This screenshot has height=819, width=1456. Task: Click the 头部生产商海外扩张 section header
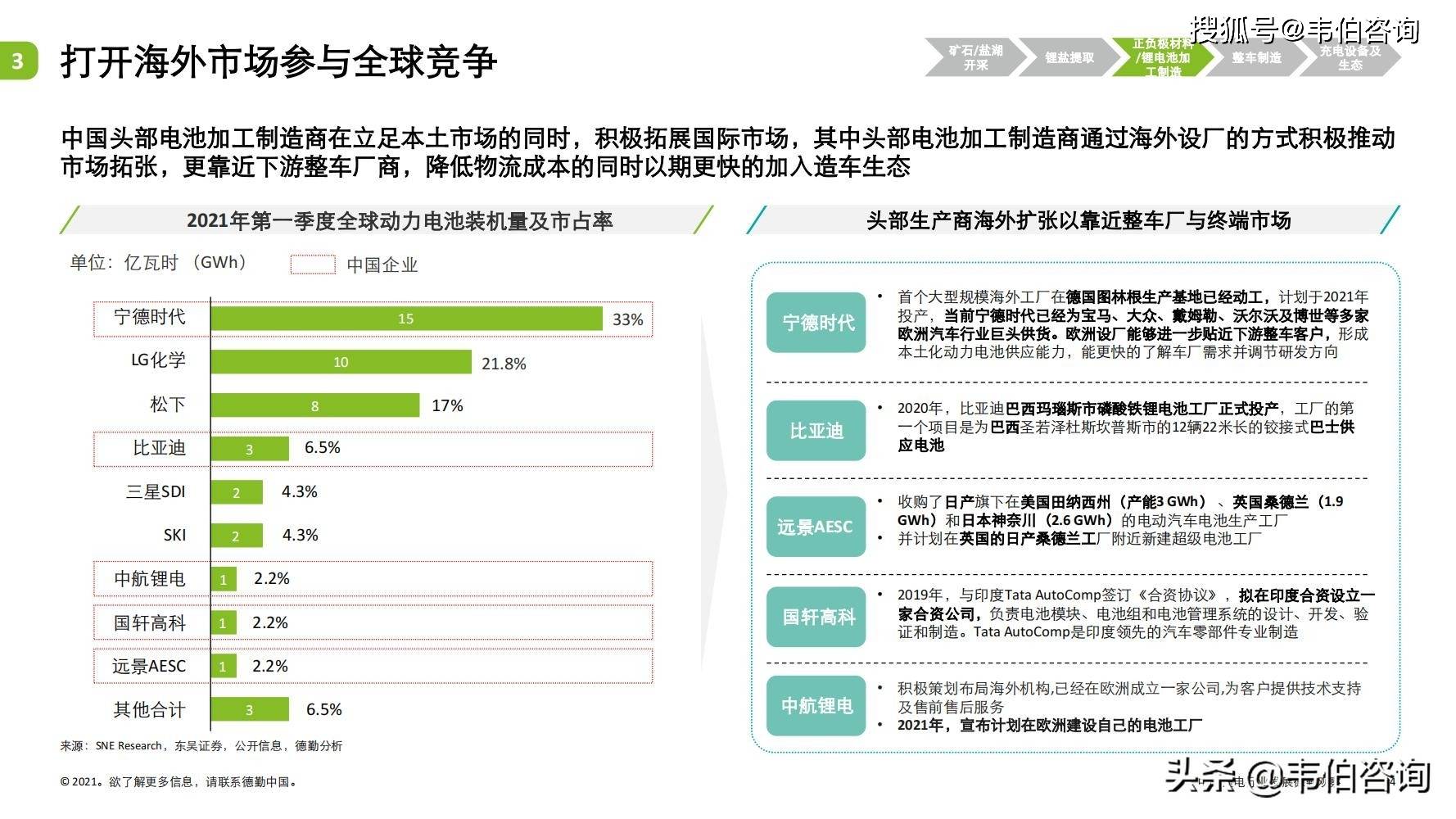click(x=1078, y=220)
